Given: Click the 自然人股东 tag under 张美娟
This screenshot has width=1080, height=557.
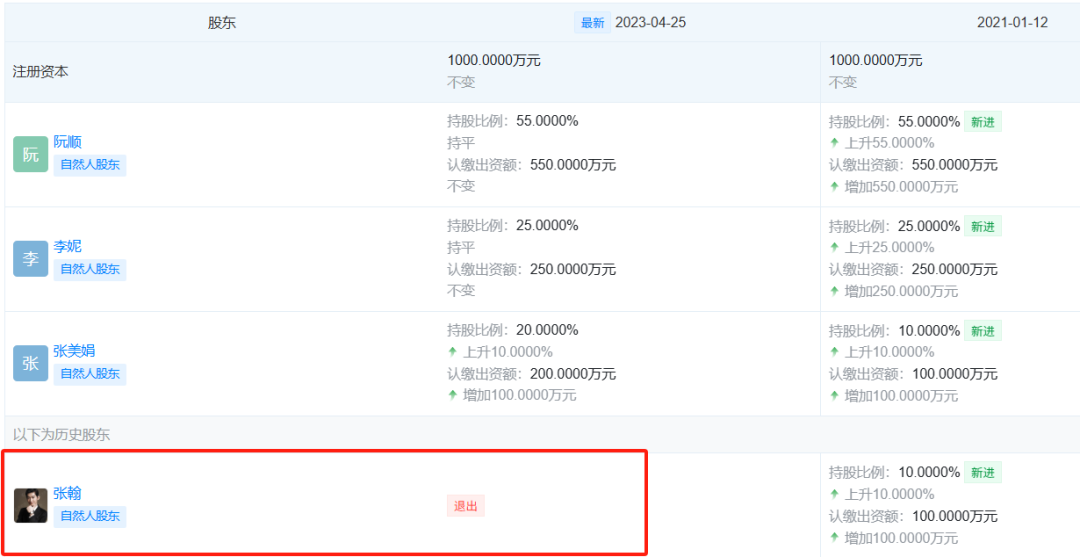Looking at the screenshot, I should (x=90, y=374).
